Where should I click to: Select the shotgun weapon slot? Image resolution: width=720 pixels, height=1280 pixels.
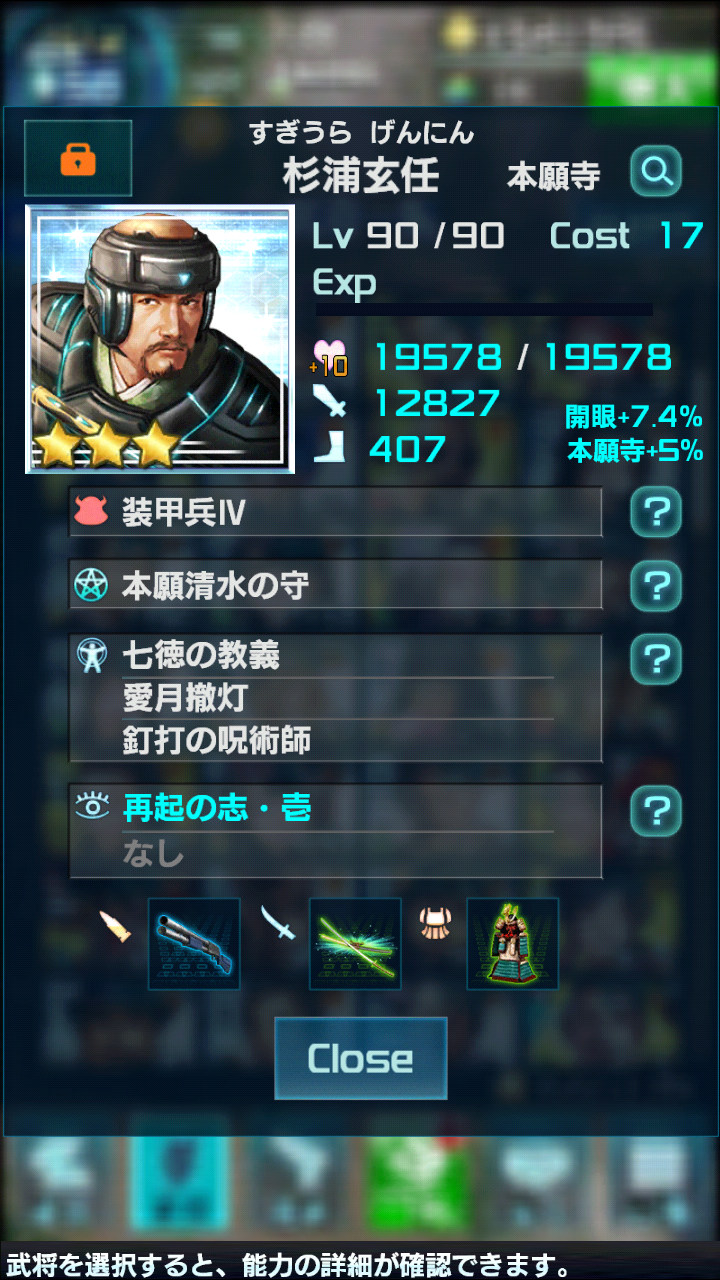[x=194, y=944]
